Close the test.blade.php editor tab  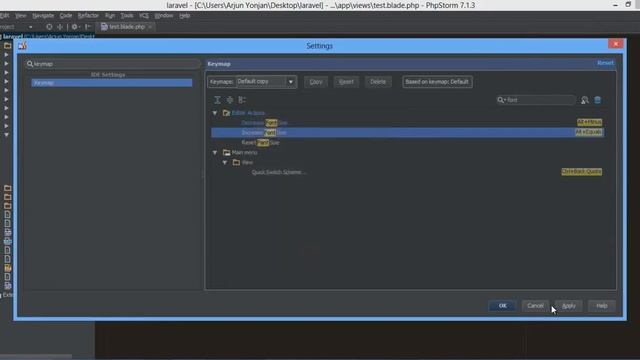[150, 27]
